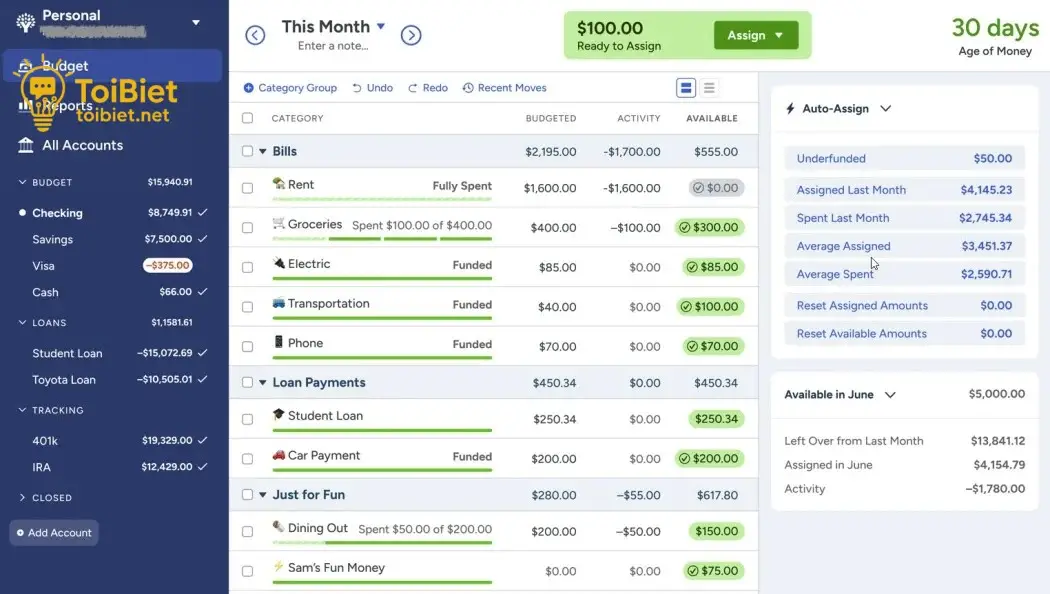This screenshot has height=594, width=1050.
Task: Click Reset Assigned Amounts
Action: (x=904, y=305)
